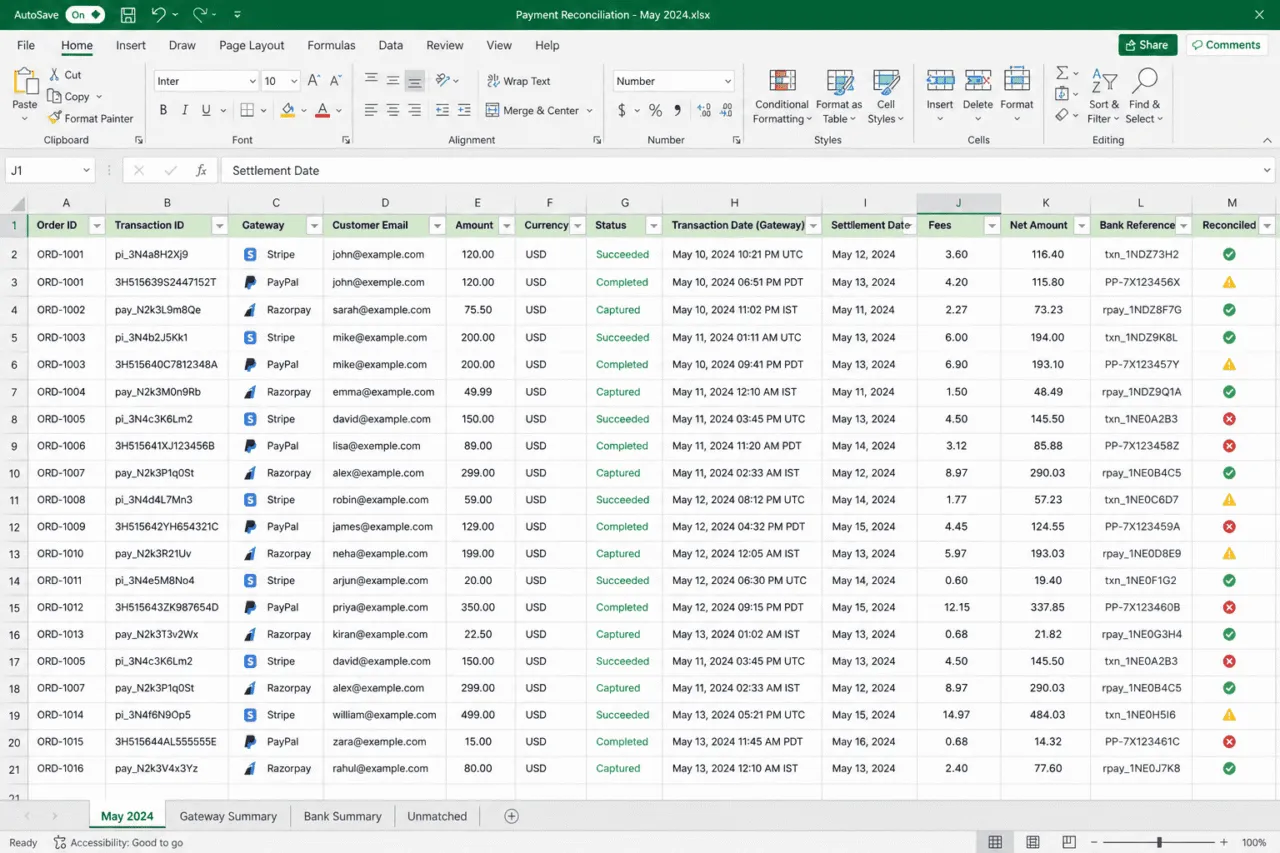
Task: Apply Bold formatting
Action: click(x=163, y=110)
